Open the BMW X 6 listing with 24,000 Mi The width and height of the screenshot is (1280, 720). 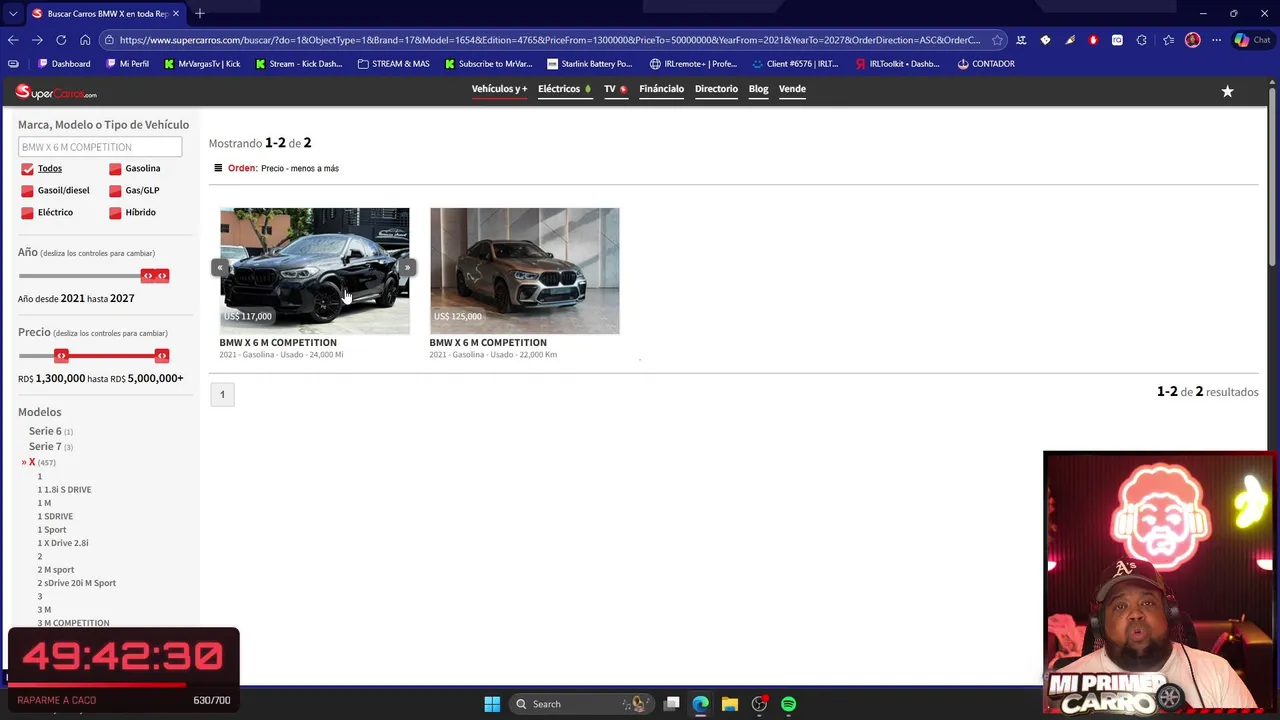(x=278, y=343)
